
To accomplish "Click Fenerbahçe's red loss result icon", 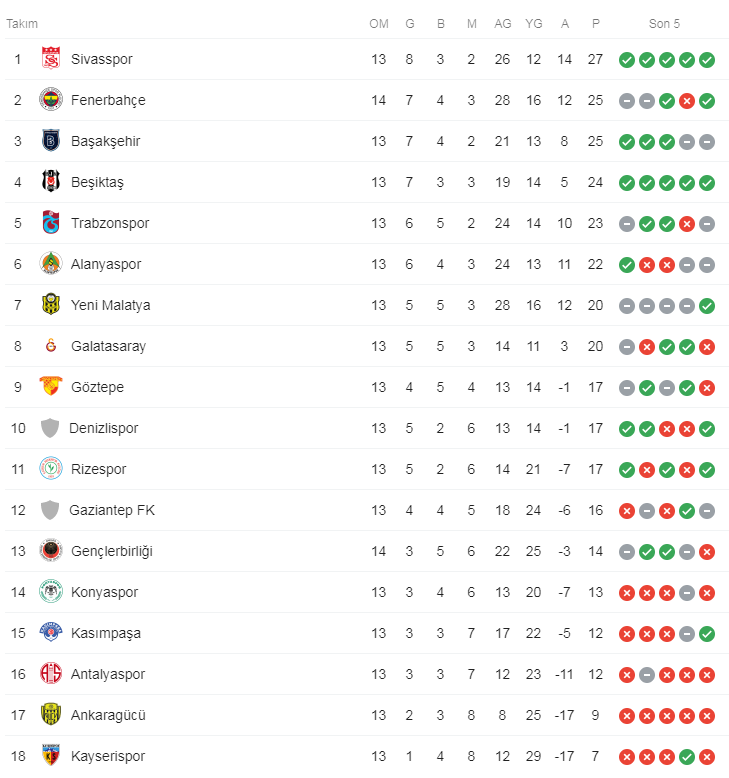I will [687, 100].
